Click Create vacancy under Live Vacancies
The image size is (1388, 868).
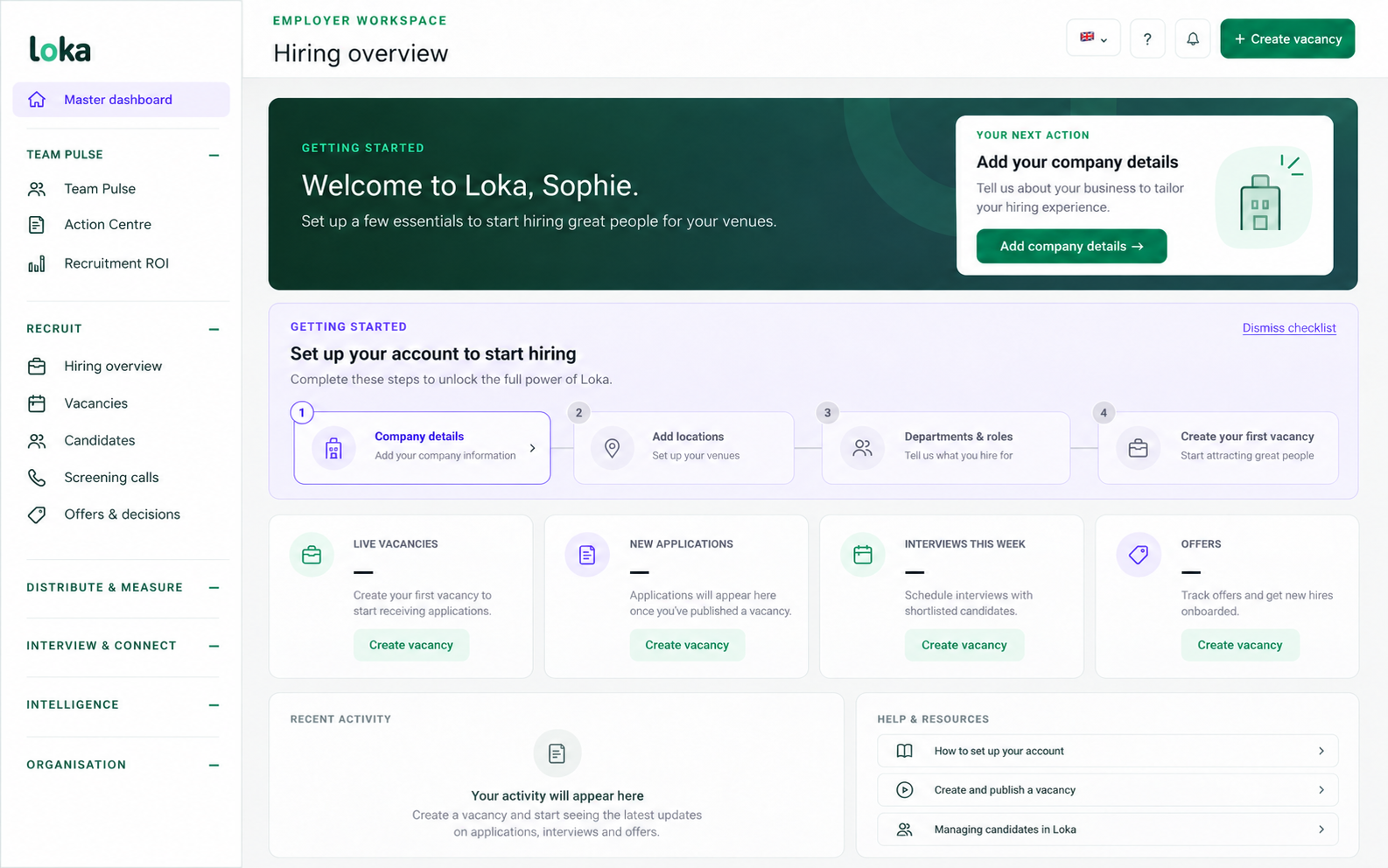[411, 645]
